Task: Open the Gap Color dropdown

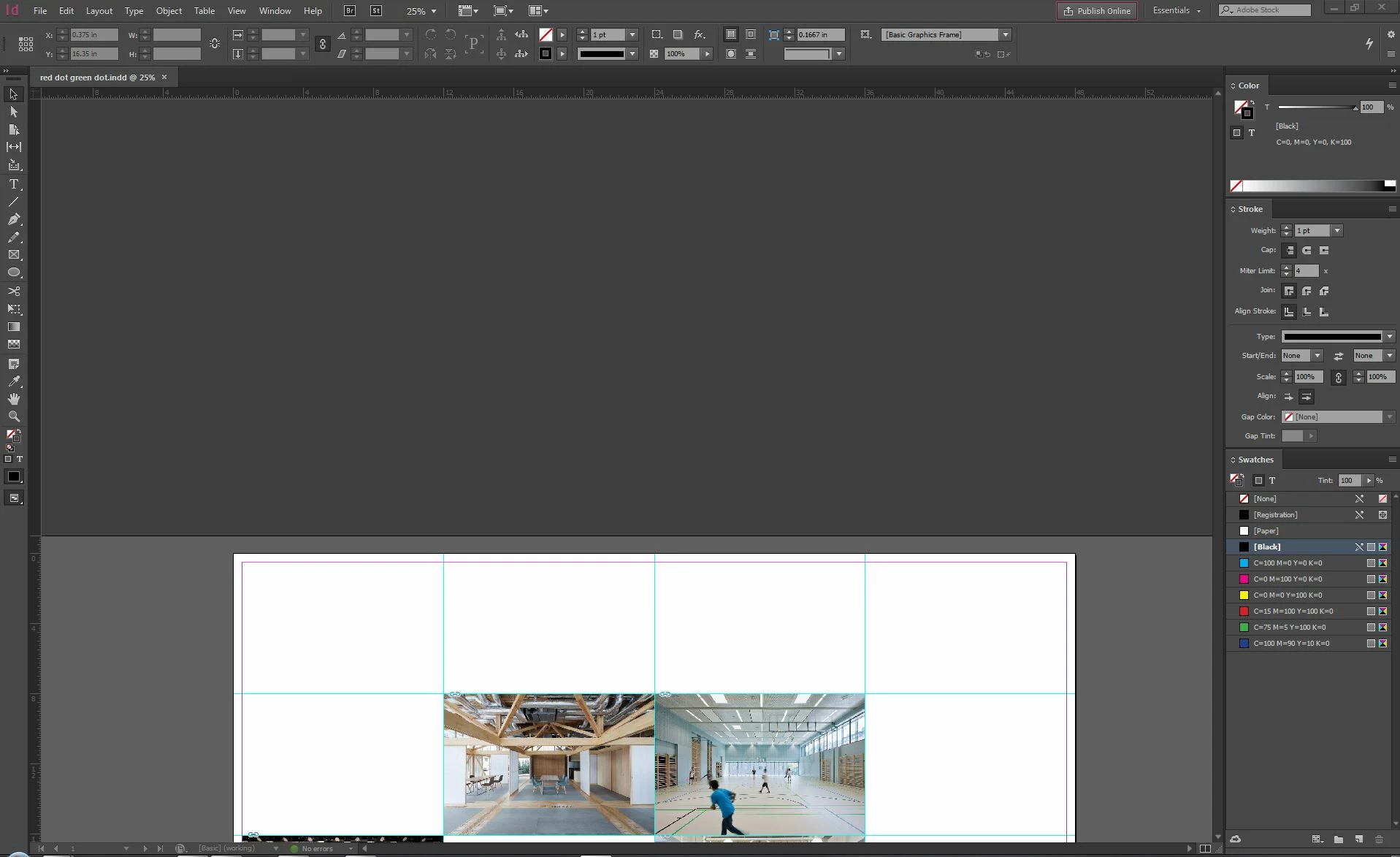Action: (1389, 417)
